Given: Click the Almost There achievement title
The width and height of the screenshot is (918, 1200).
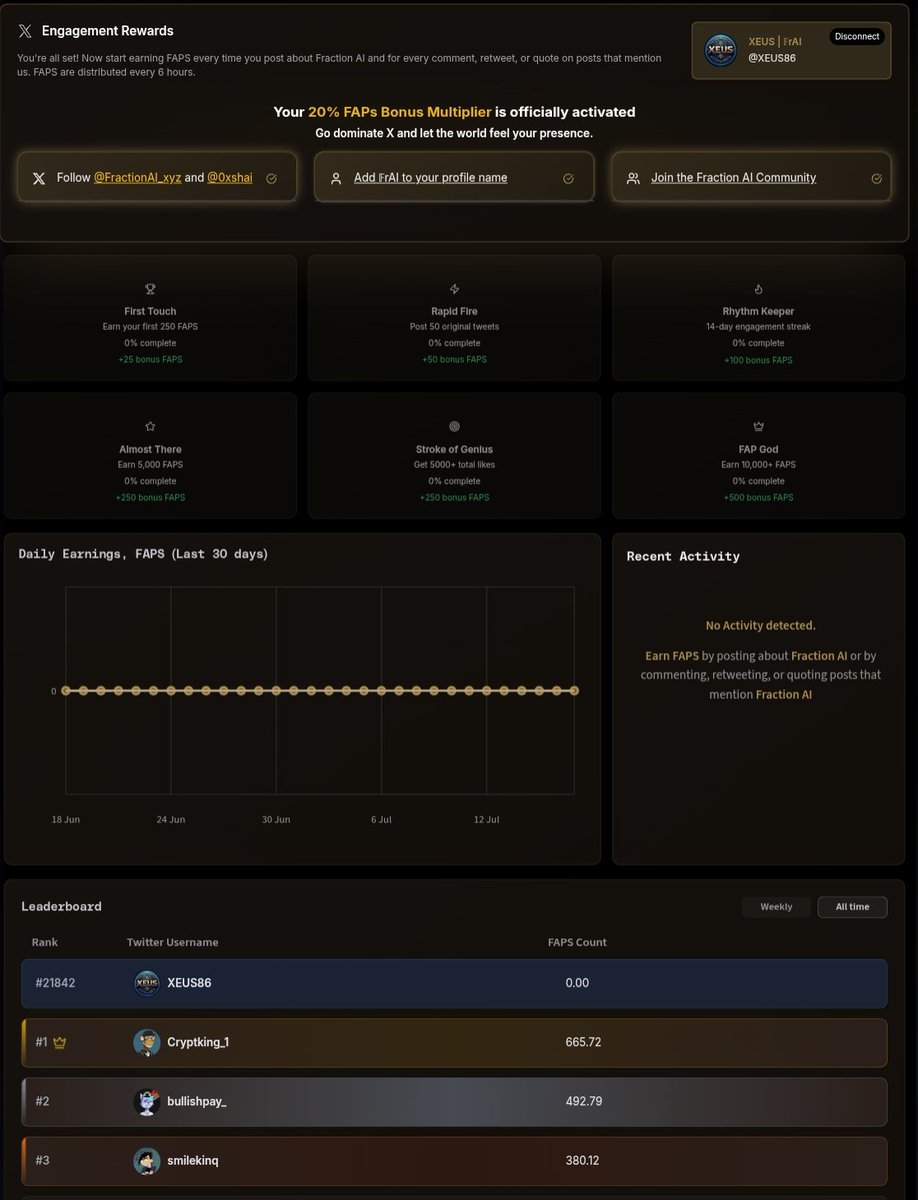Looking at the screenshot, I should click(150, 449).
